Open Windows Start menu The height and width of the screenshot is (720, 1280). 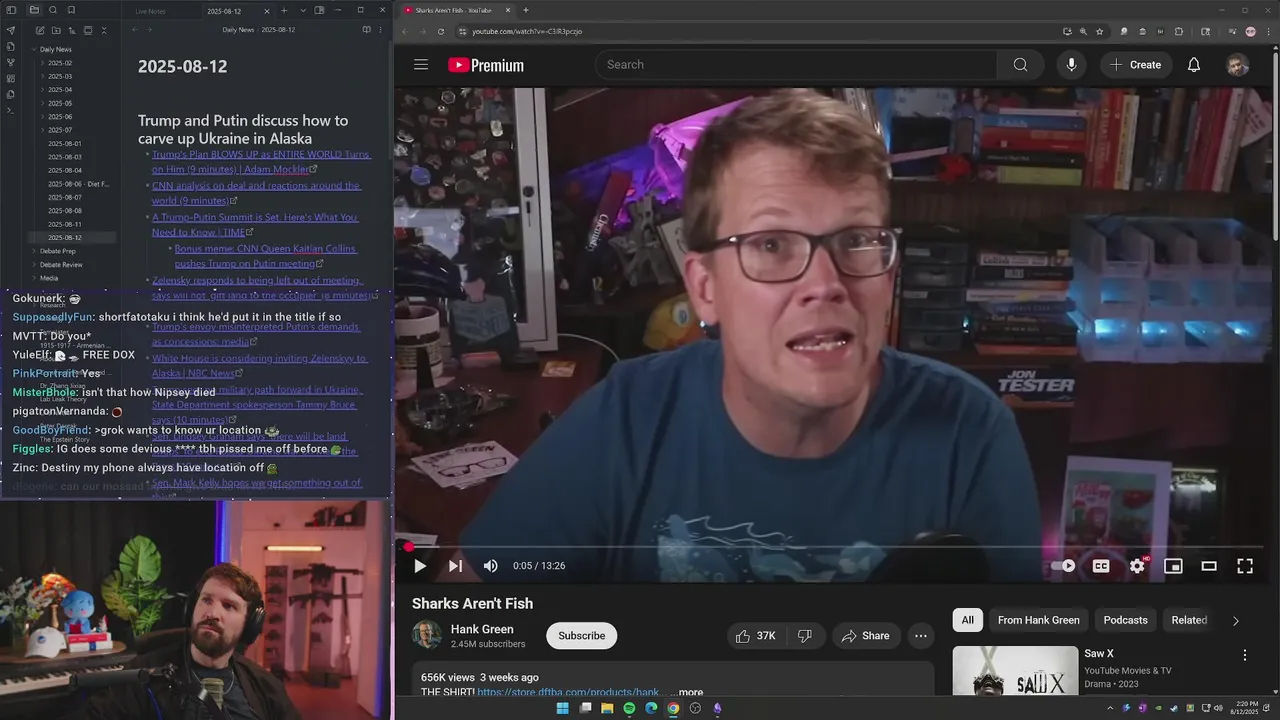562,709
